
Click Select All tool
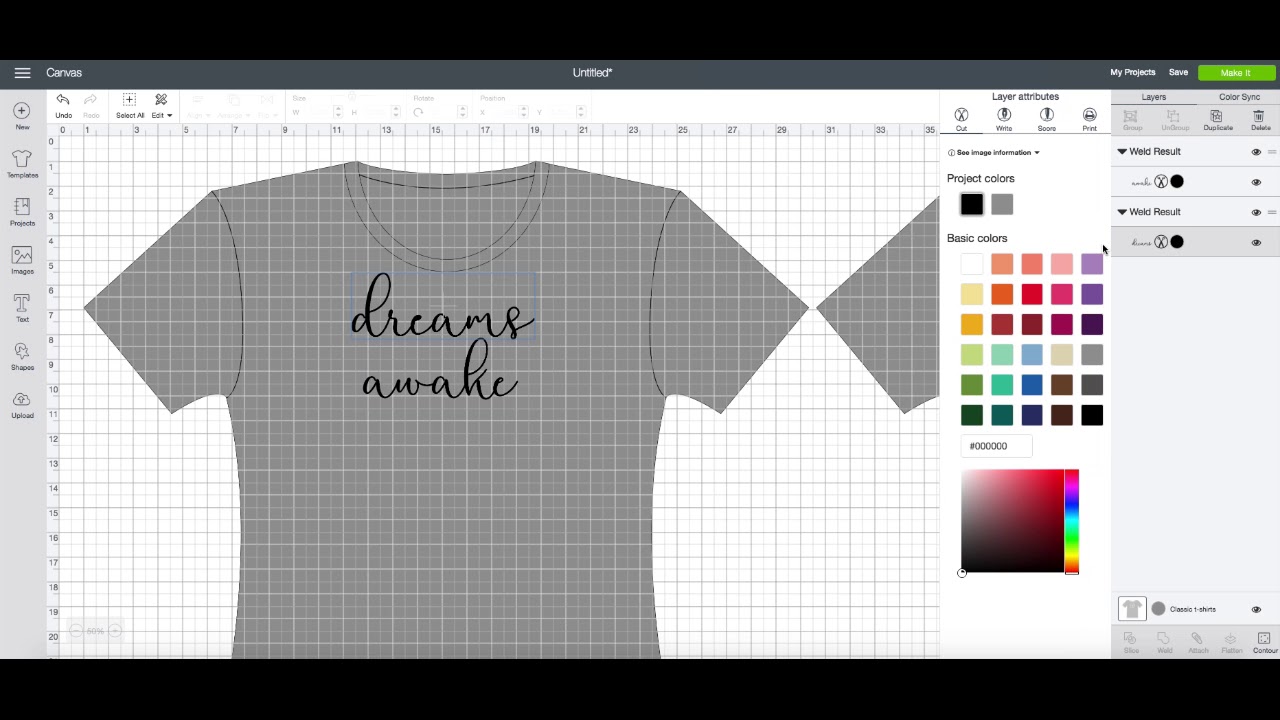(129, 105)
